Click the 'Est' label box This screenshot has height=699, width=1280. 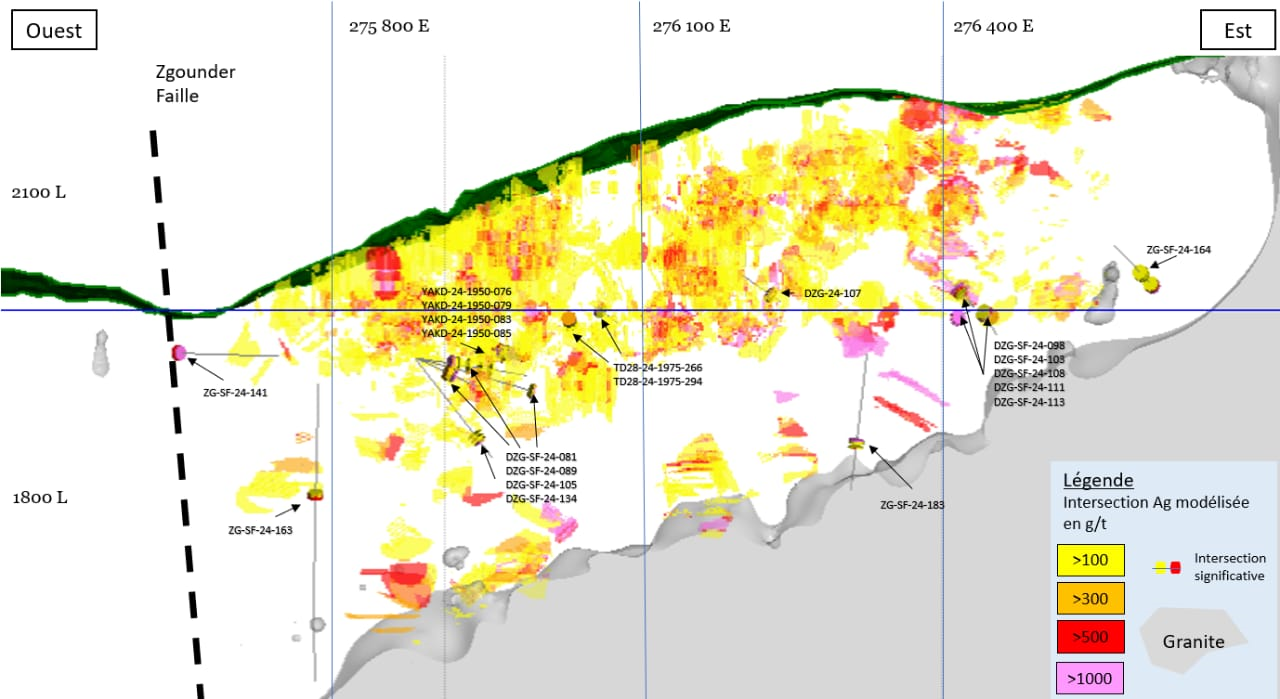pyautogui.click(x=1238, y=31)
